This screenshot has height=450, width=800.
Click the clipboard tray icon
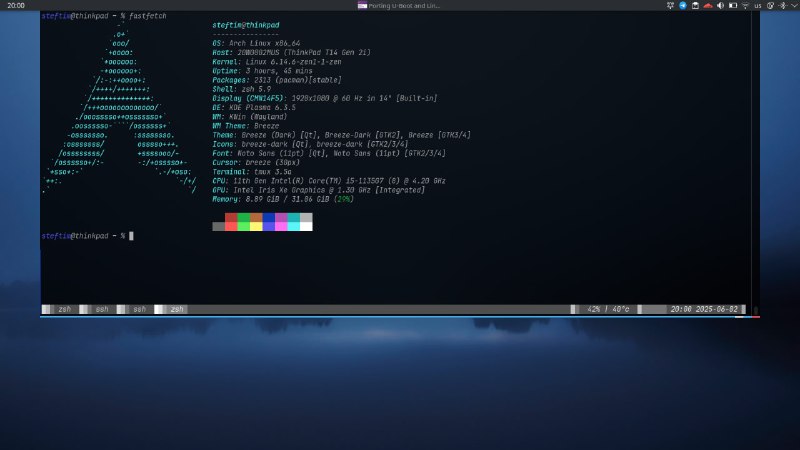(x=695, y=6)
